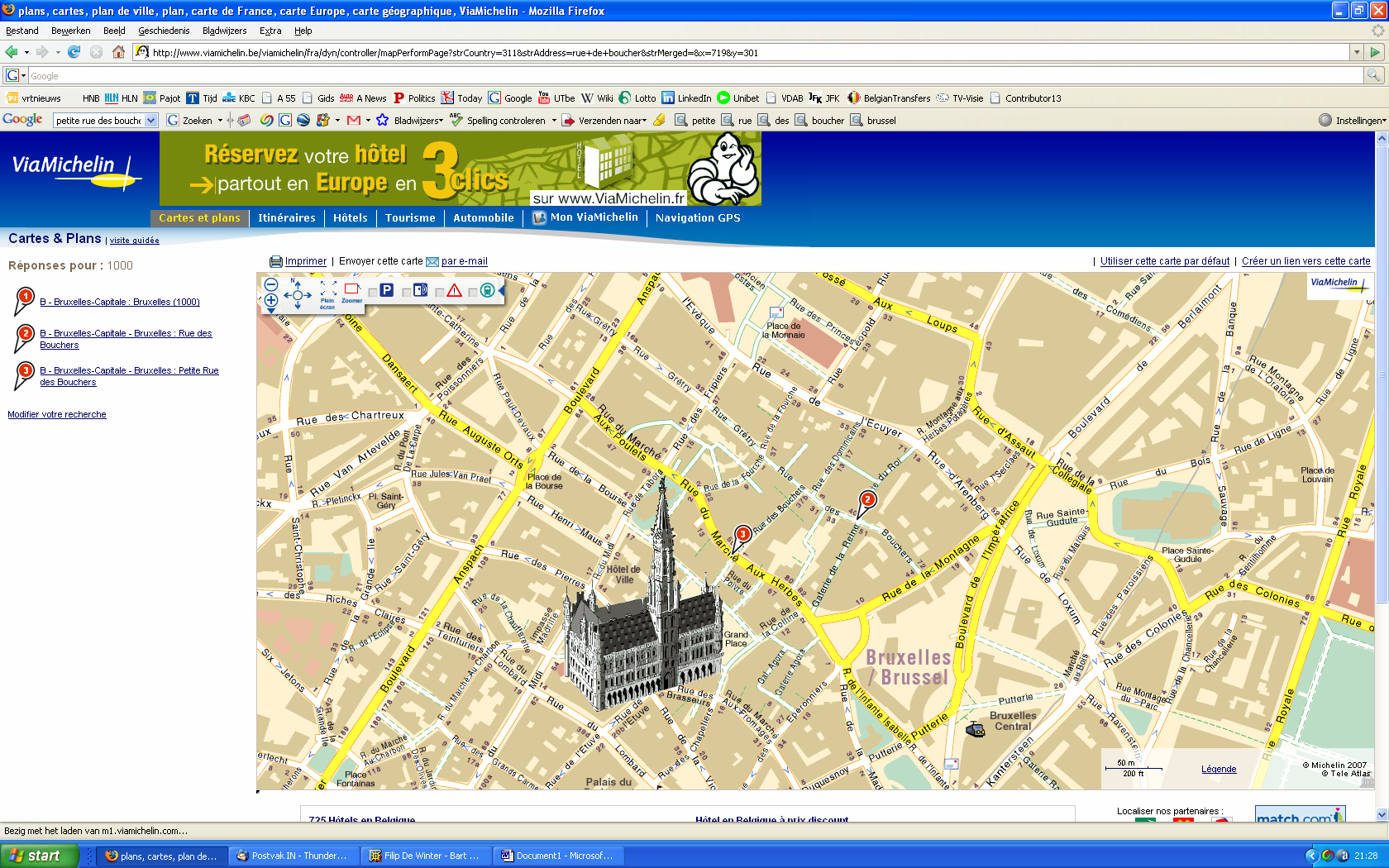This screenshot has height=868, width=1389.
Task: Enable the traffic warning overlay checkbox
Action: 441,292
